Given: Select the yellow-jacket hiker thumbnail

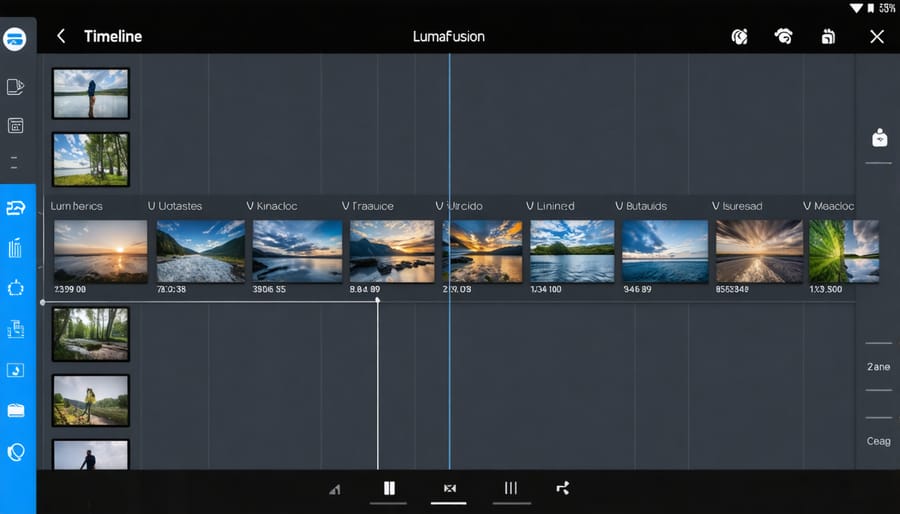Looking at the screenshot, I should 91,400.
